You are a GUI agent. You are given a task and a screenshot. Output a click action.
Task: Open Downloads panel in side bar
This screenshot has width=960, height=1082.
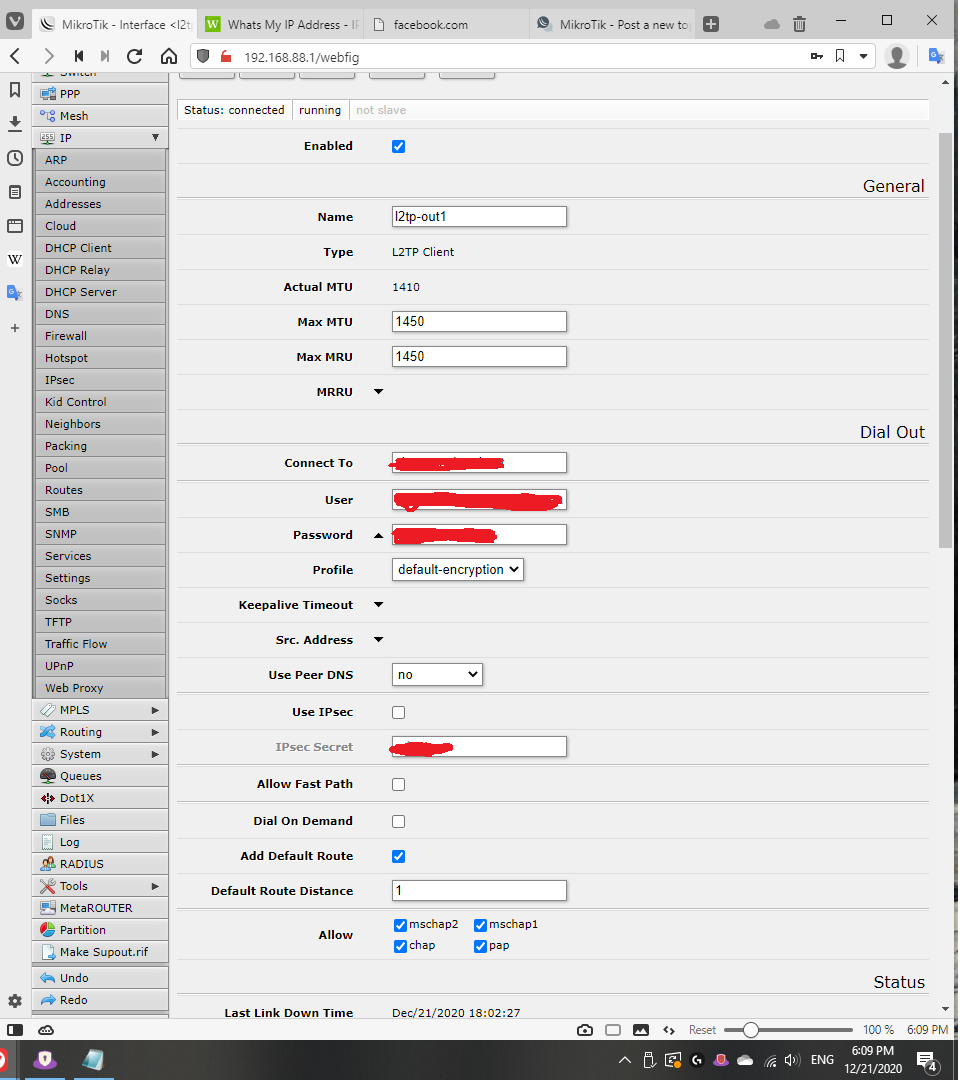pos(14,124)
